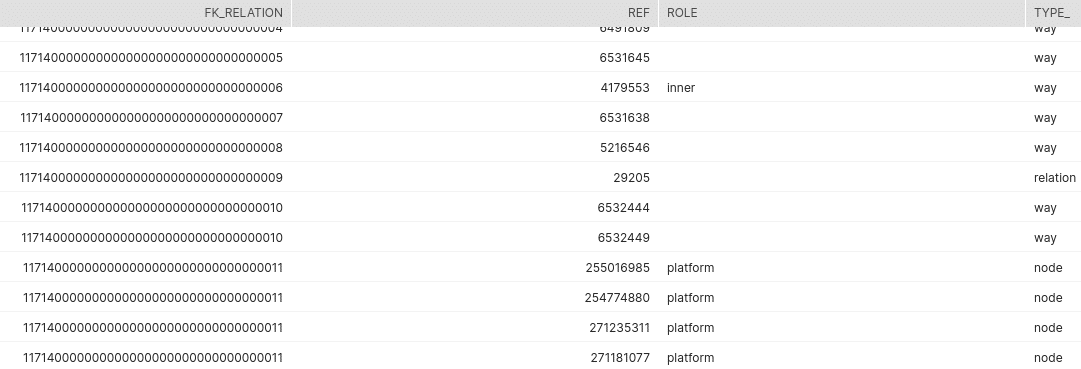The image size is (1081, 369).
Task: Select REF value 254774880
Action: pyautogui.click(x=617, y=297)
